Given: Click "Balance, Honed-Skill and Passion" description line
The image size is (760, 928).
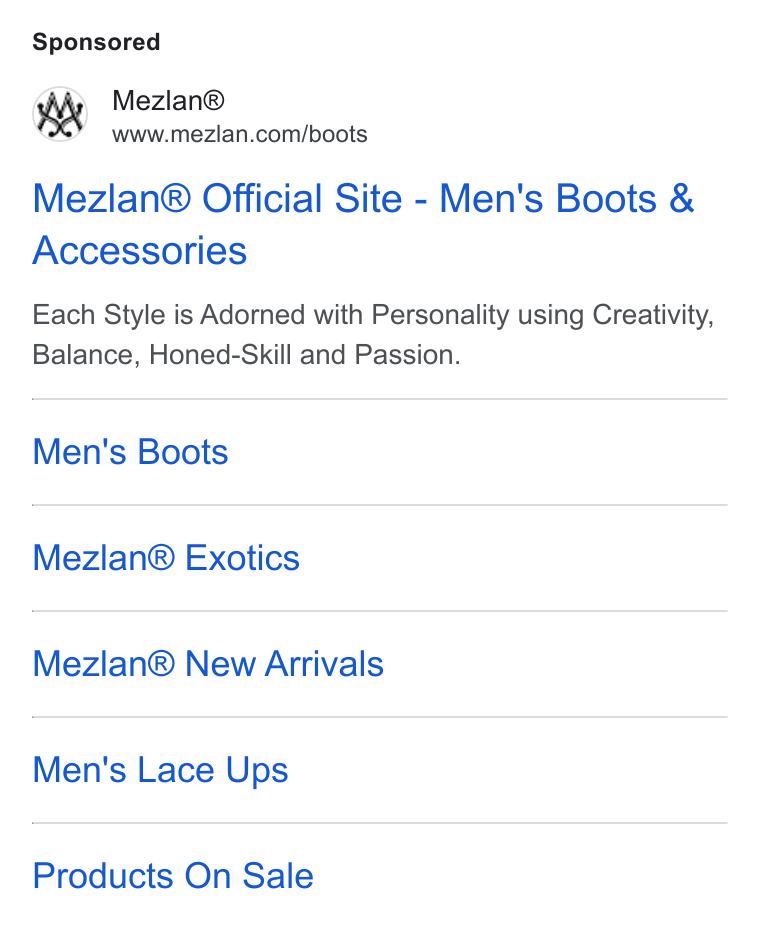Looking at the screenshot, I should pyautogui.click(x=246, y=355).
